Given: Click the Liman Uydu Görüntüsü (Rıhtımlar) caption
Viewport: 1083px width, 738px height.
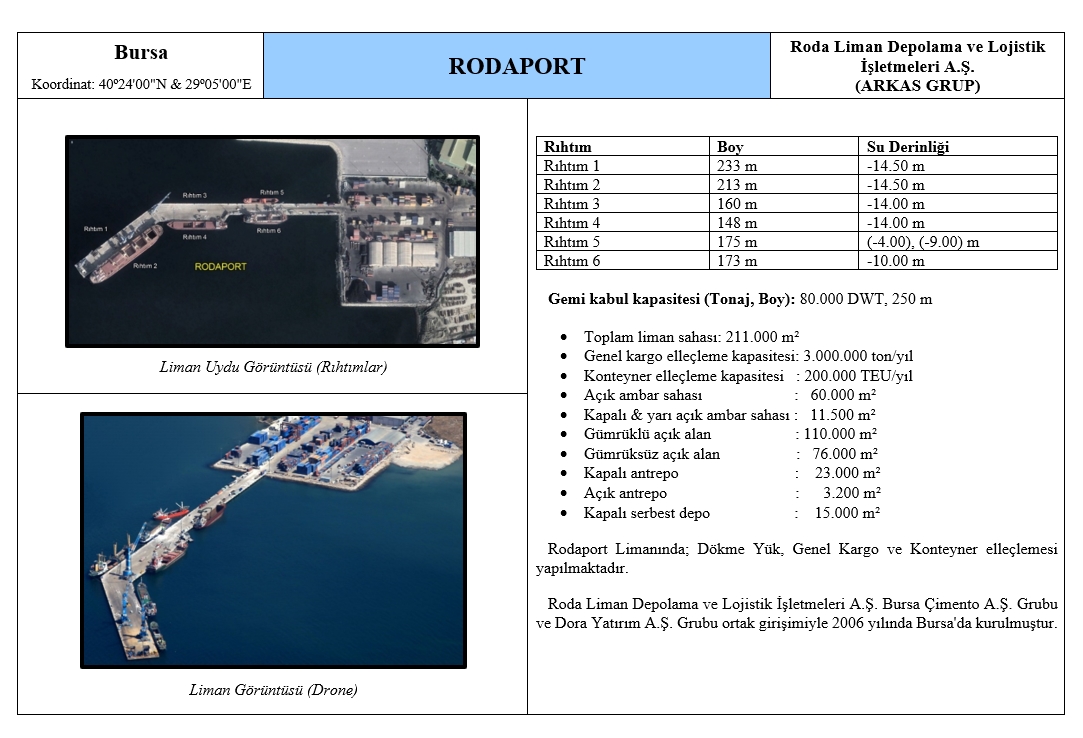Looking at the screenshot, I should pos(273,367).
